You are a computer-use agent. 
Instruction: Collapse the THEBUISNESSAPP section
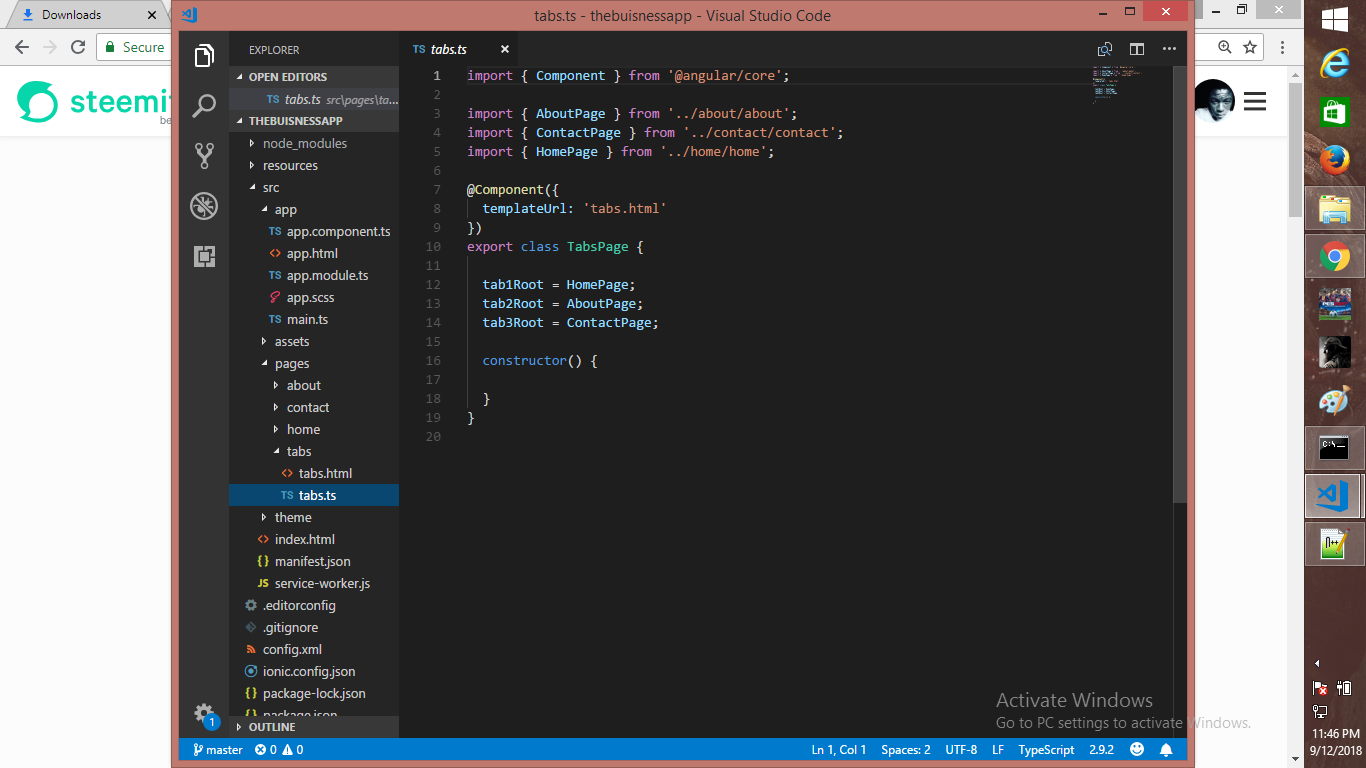314,121
